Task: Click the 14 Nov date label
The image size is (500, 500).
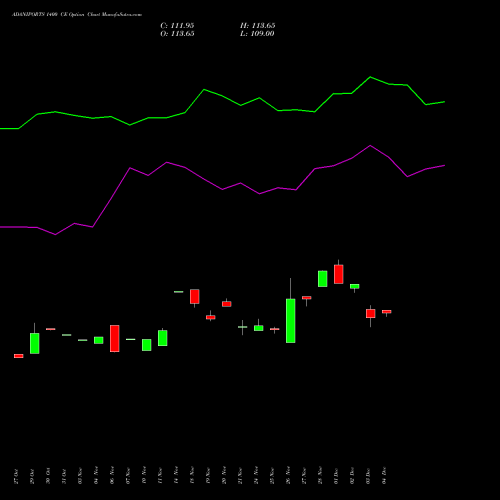Action: click(176, 476)
